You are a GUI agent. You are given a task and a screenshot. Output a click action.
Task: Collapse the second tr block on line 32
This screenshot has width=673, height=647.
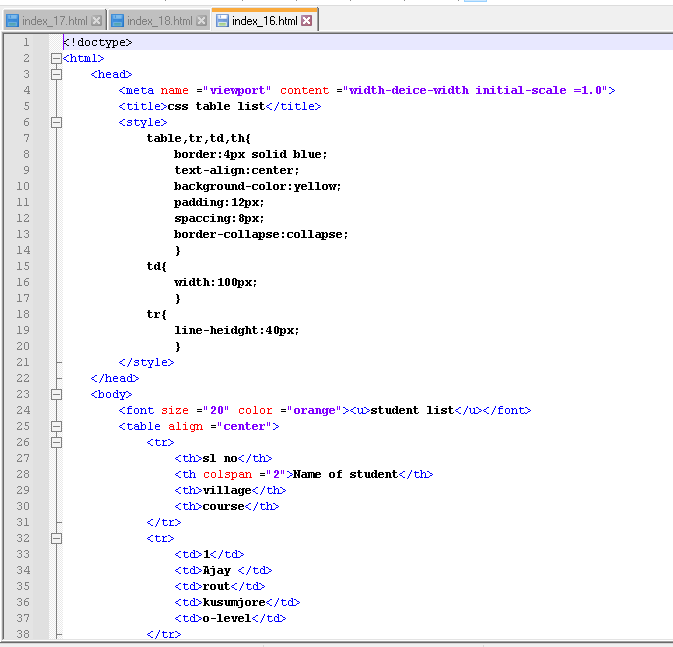pos(56,538)
